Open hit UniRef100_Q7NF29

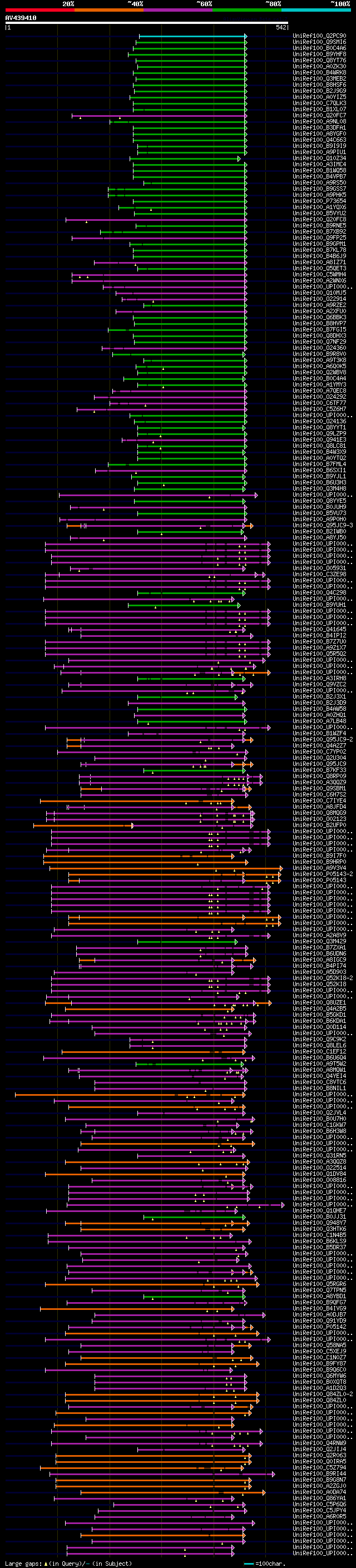click(x=319, y=342)
